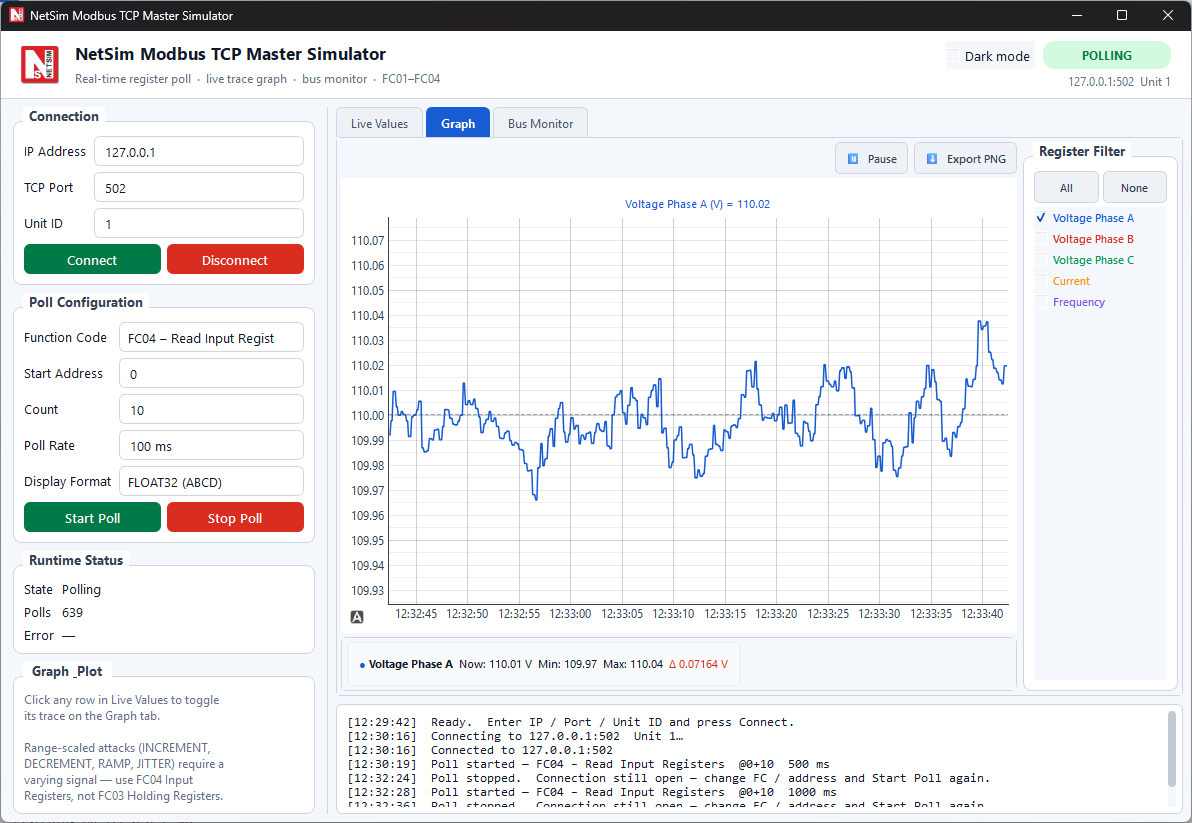
Task: Click the green Connect button
Action: (x=92, y=260)
